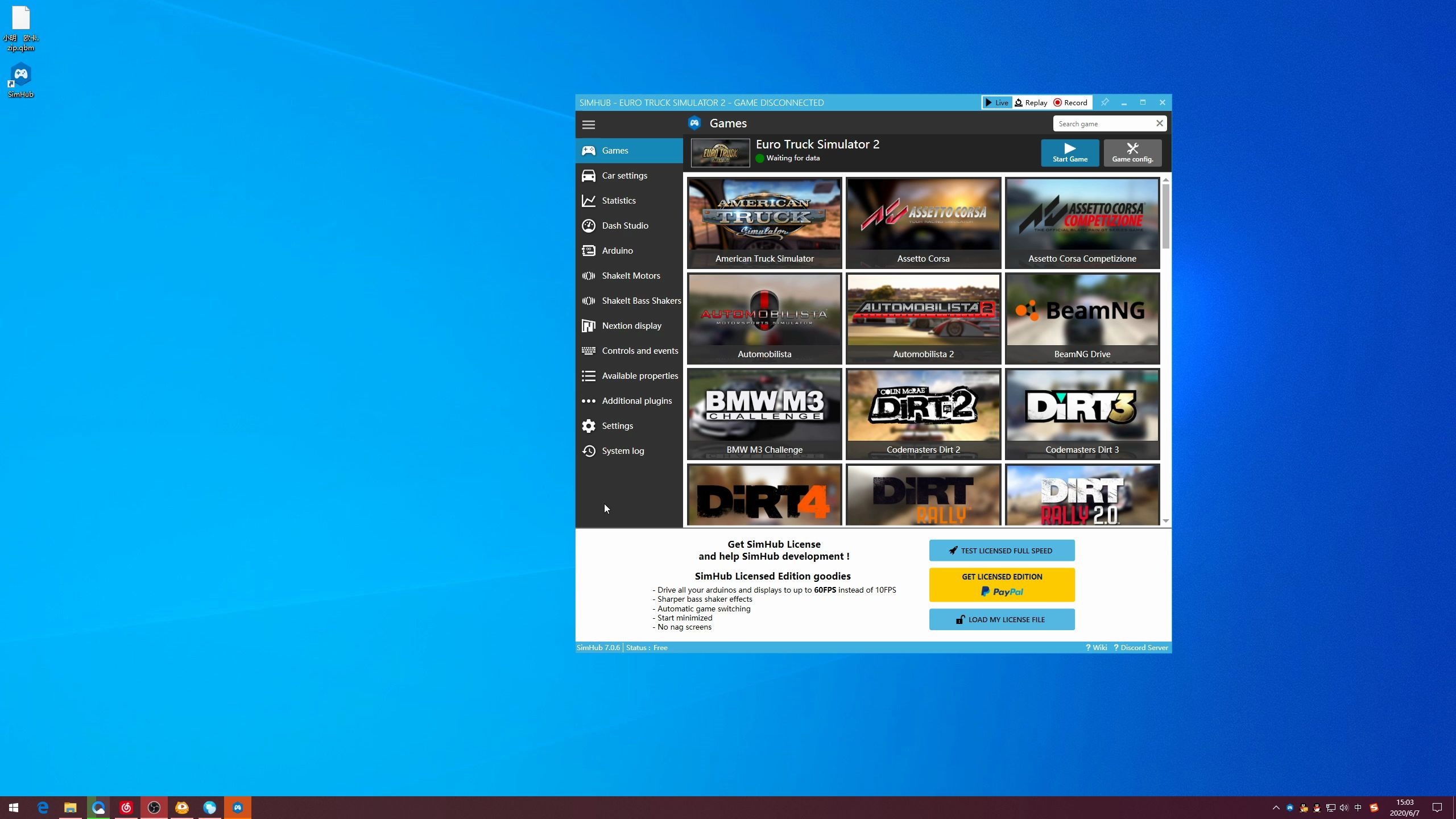Viewport: 1456px width, 819px height.
Task: Select BMW M3 Challenge game tile
Action: [764, 414]
